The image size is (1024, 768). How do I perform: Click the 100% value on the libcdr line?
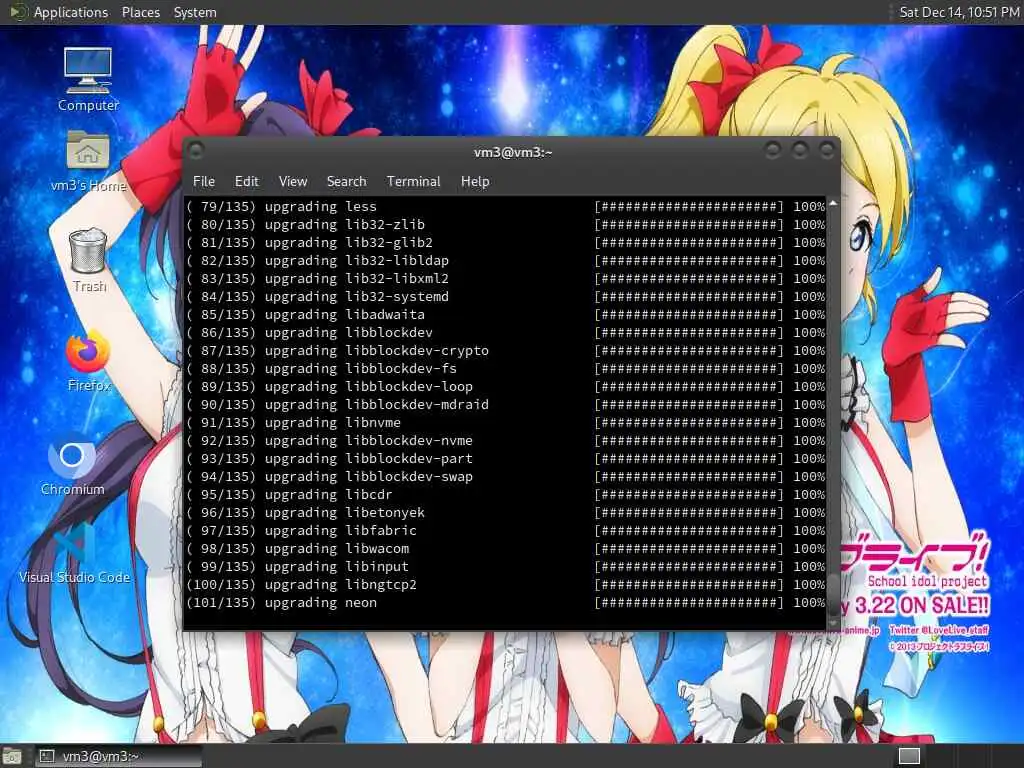(x=809, y=494)
